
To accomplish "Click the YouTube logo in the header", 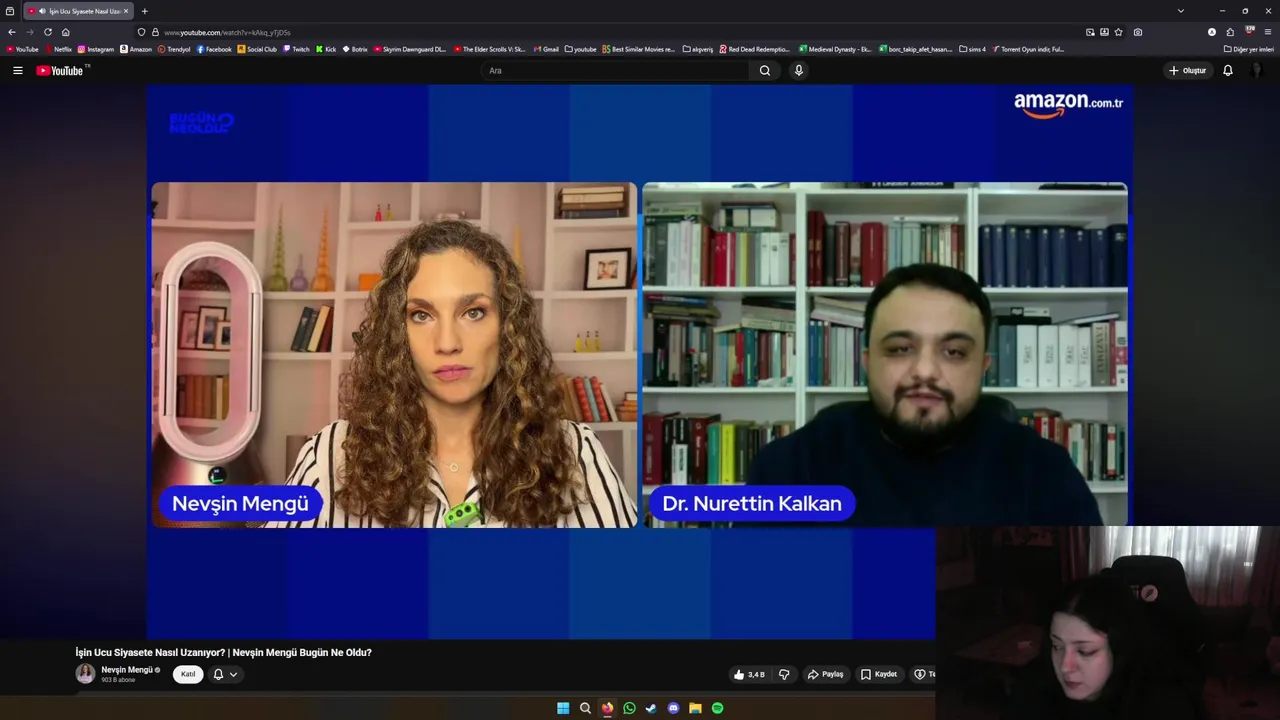I will pos(62,71).
